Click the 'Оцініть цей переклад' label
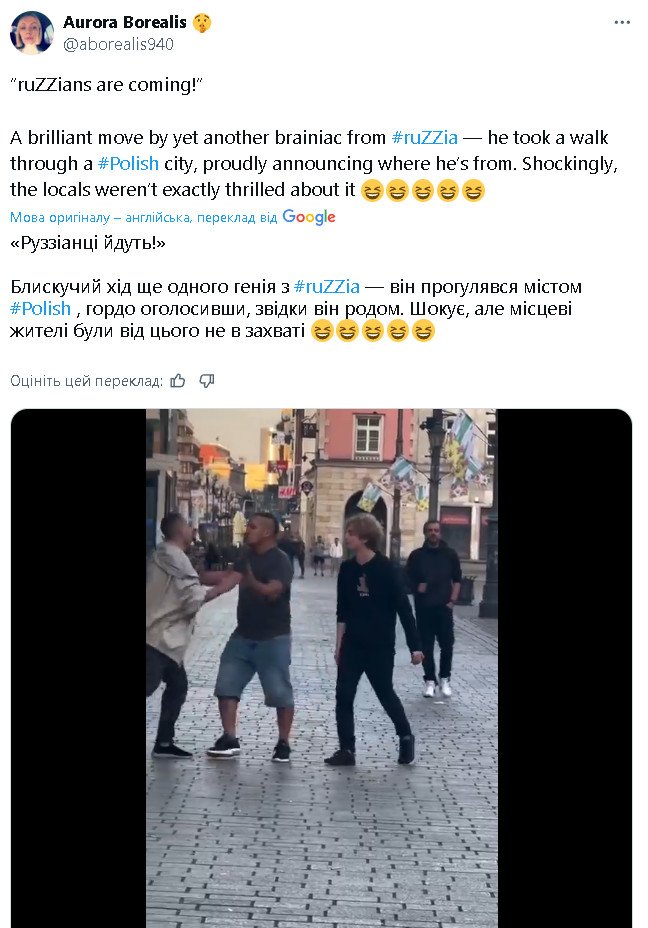Viewport: 648px width, 928px height. pos(86,381)
